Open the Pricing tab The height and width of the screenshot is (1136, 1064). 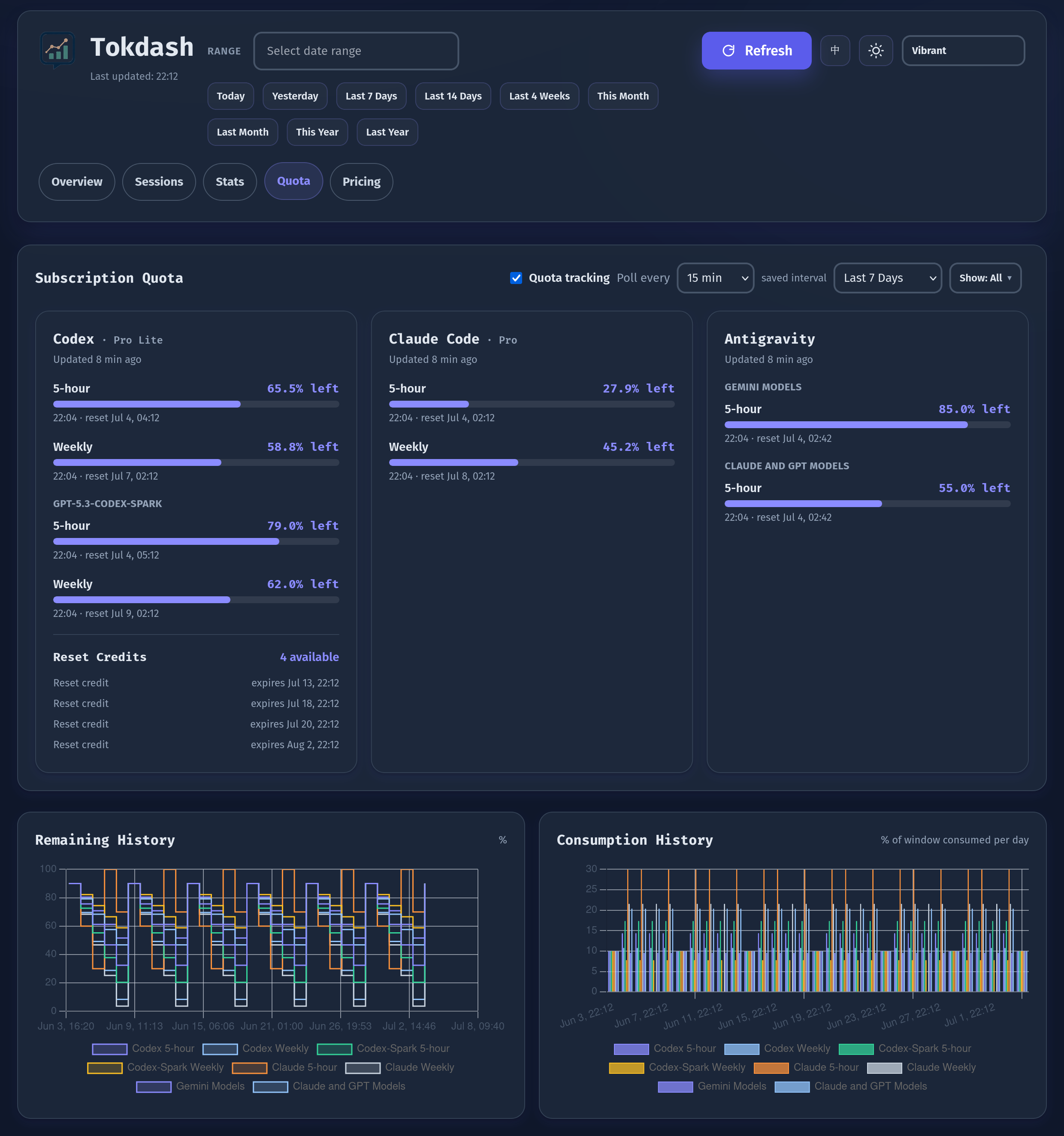(x=361, y=182)
